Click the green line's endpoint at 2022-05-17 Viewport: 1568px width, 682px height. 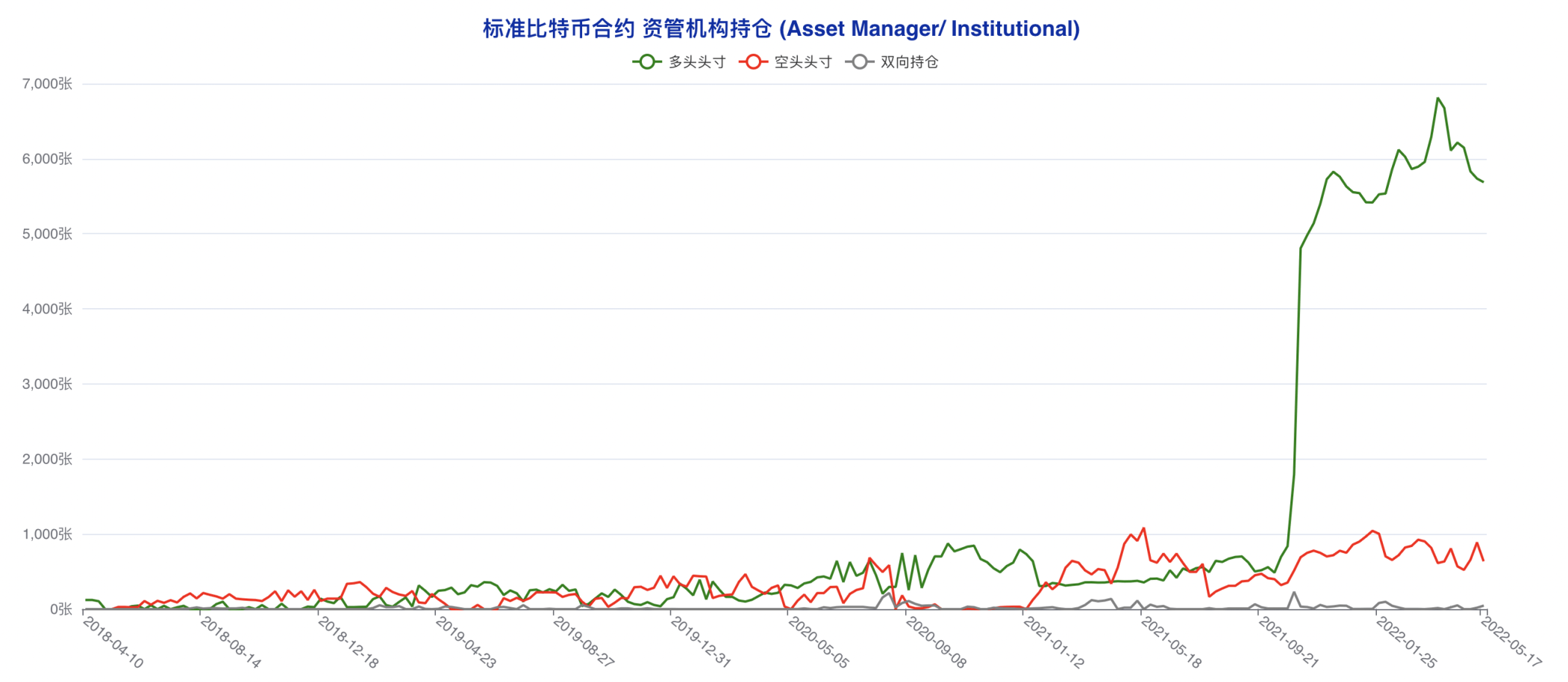(1483, 181)
